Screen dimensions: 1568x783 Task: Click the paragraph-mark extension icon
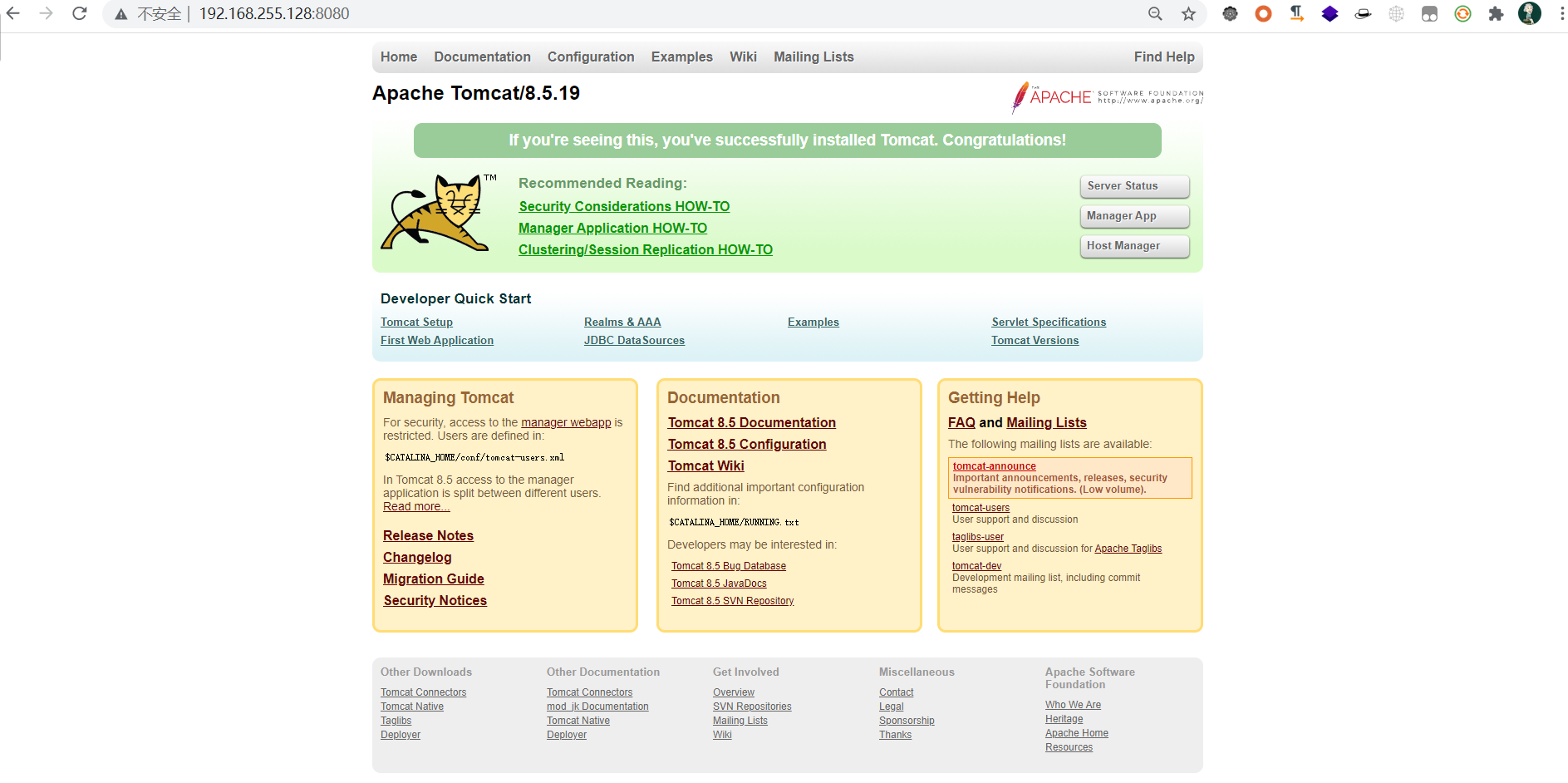tap(1296, 13)
